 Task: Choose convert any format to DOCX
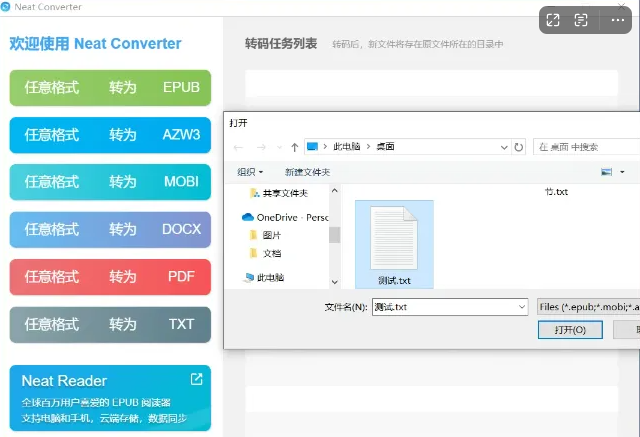(110, 230)
